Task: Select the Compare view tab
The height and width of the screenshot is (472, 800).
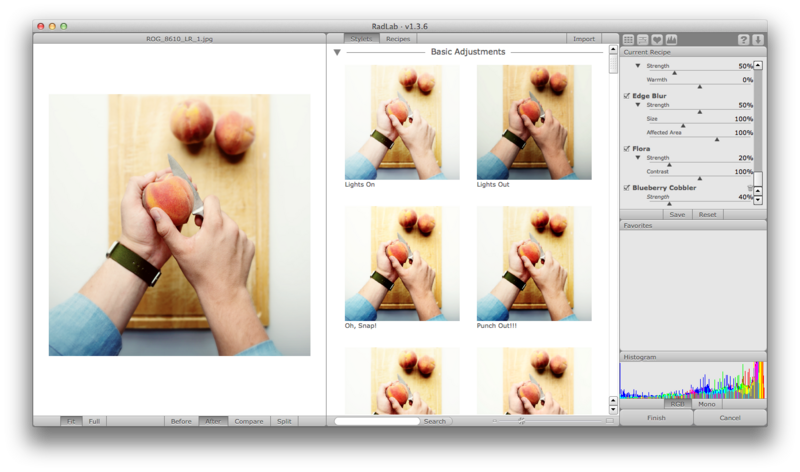Action: click(x=248, y=421)
